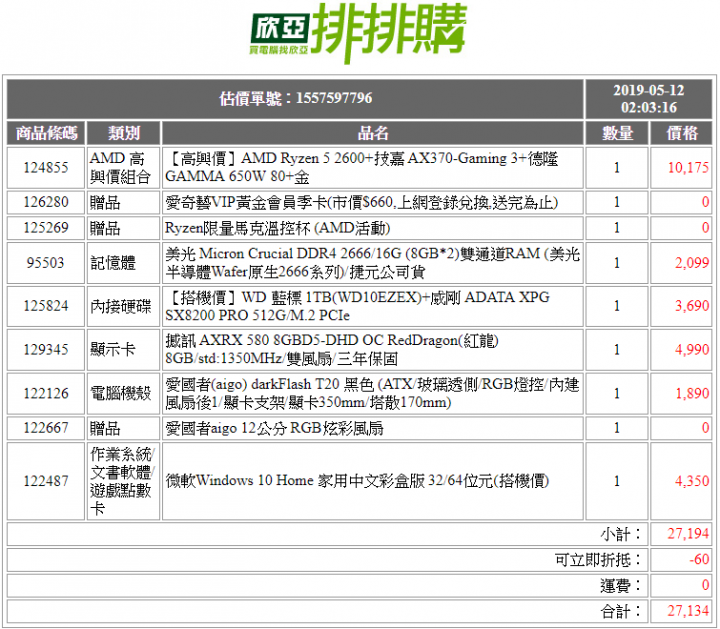
Task: Click the 愛國者aigo 12公分 RGB炫彩風扇 name
Action: (274, 428)
